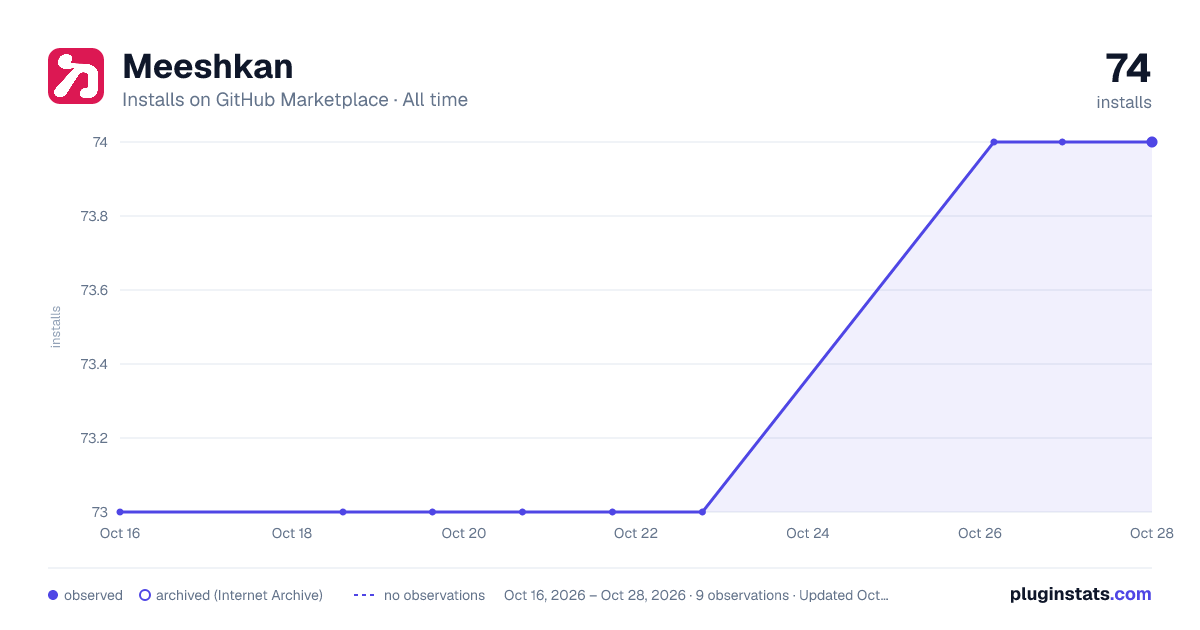Viewport: 1200px width, 630px height.
Task: Click the x-axis label Oct 22
Action: tap(636, 533)
